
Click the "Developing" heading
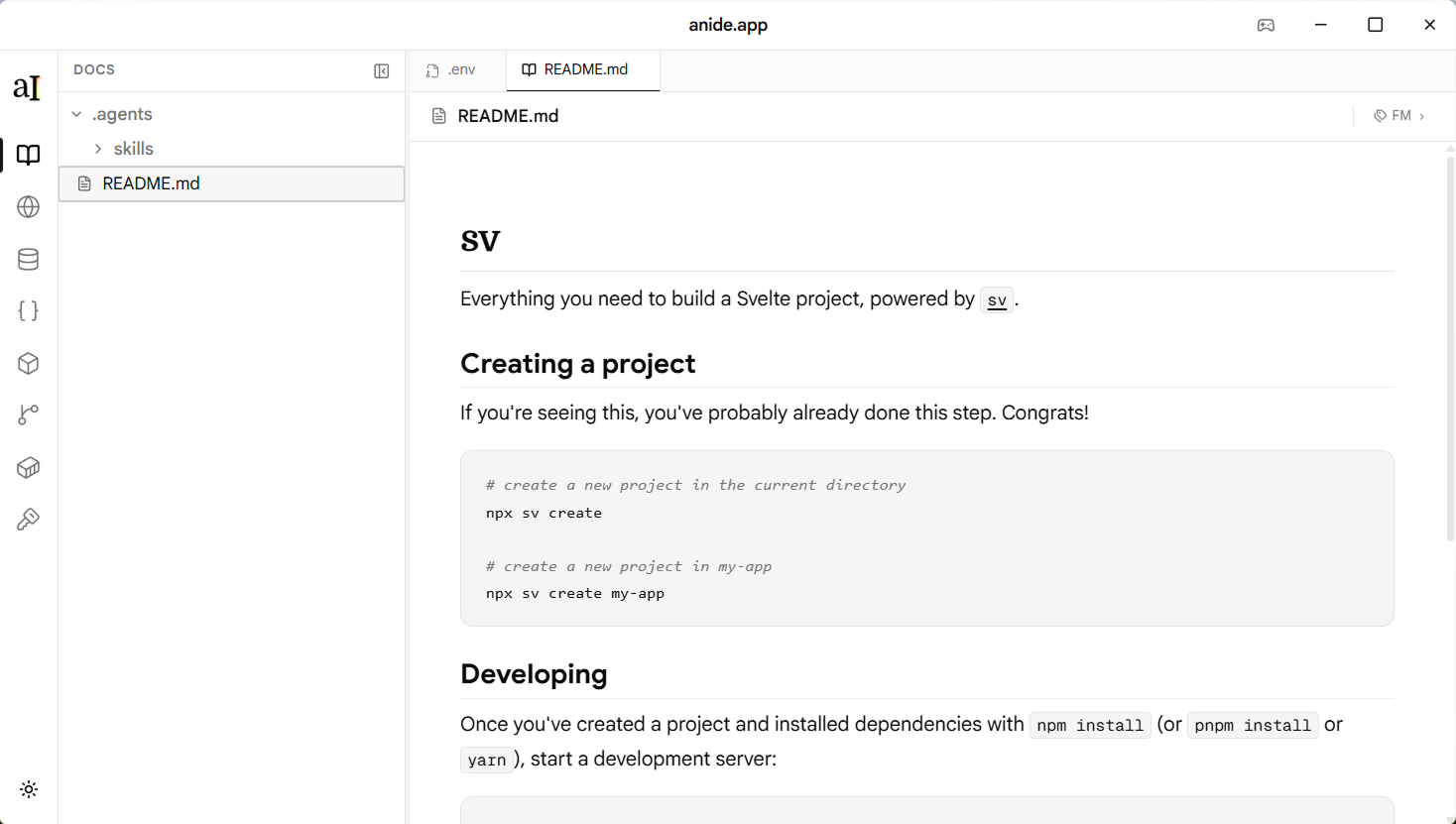[x=534, y=674]
